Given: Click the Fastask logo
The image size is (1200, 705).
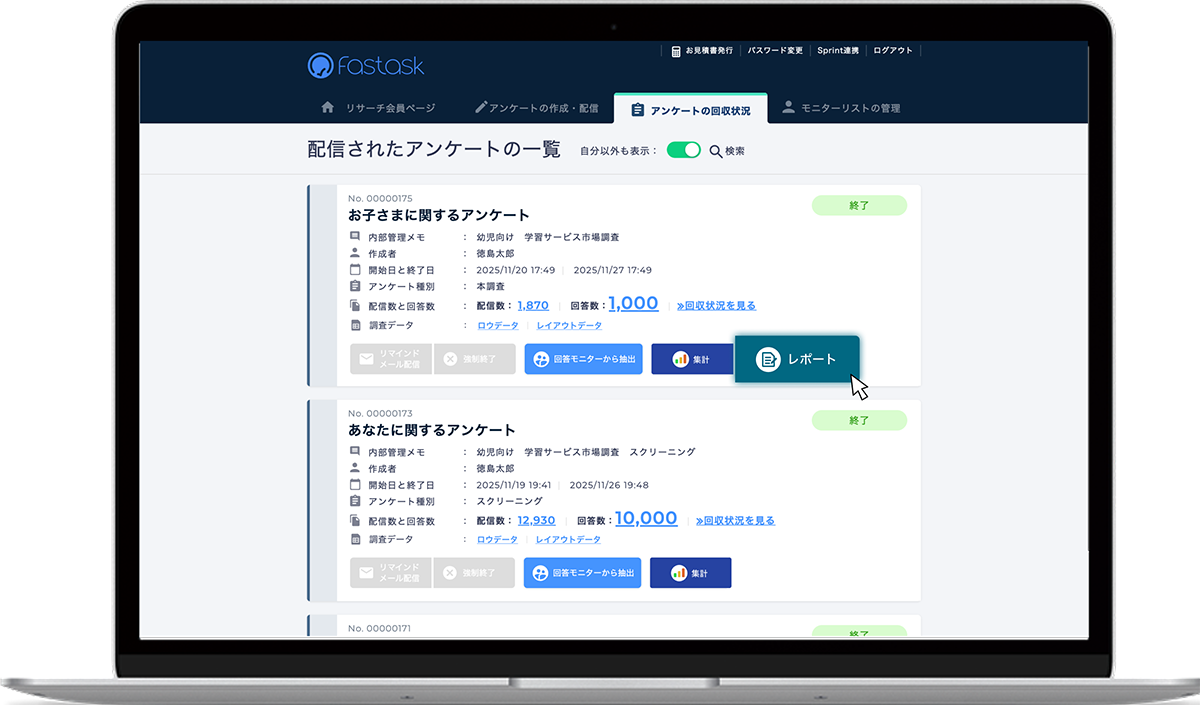Looking at the screenshot, I should pos(365,64).
